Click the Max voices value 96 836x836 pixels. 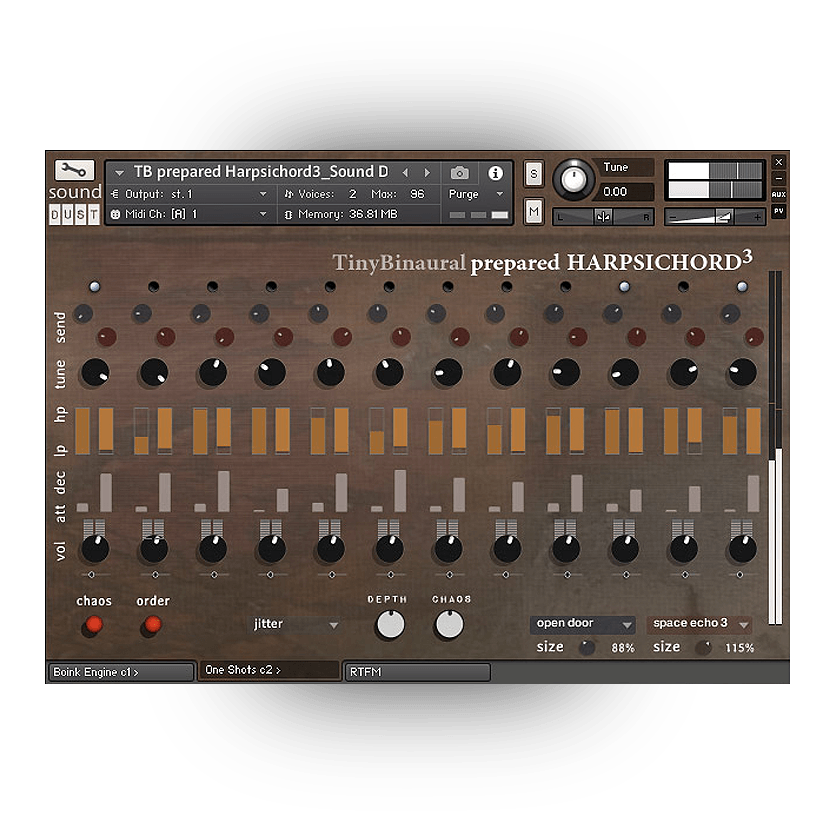417,194
